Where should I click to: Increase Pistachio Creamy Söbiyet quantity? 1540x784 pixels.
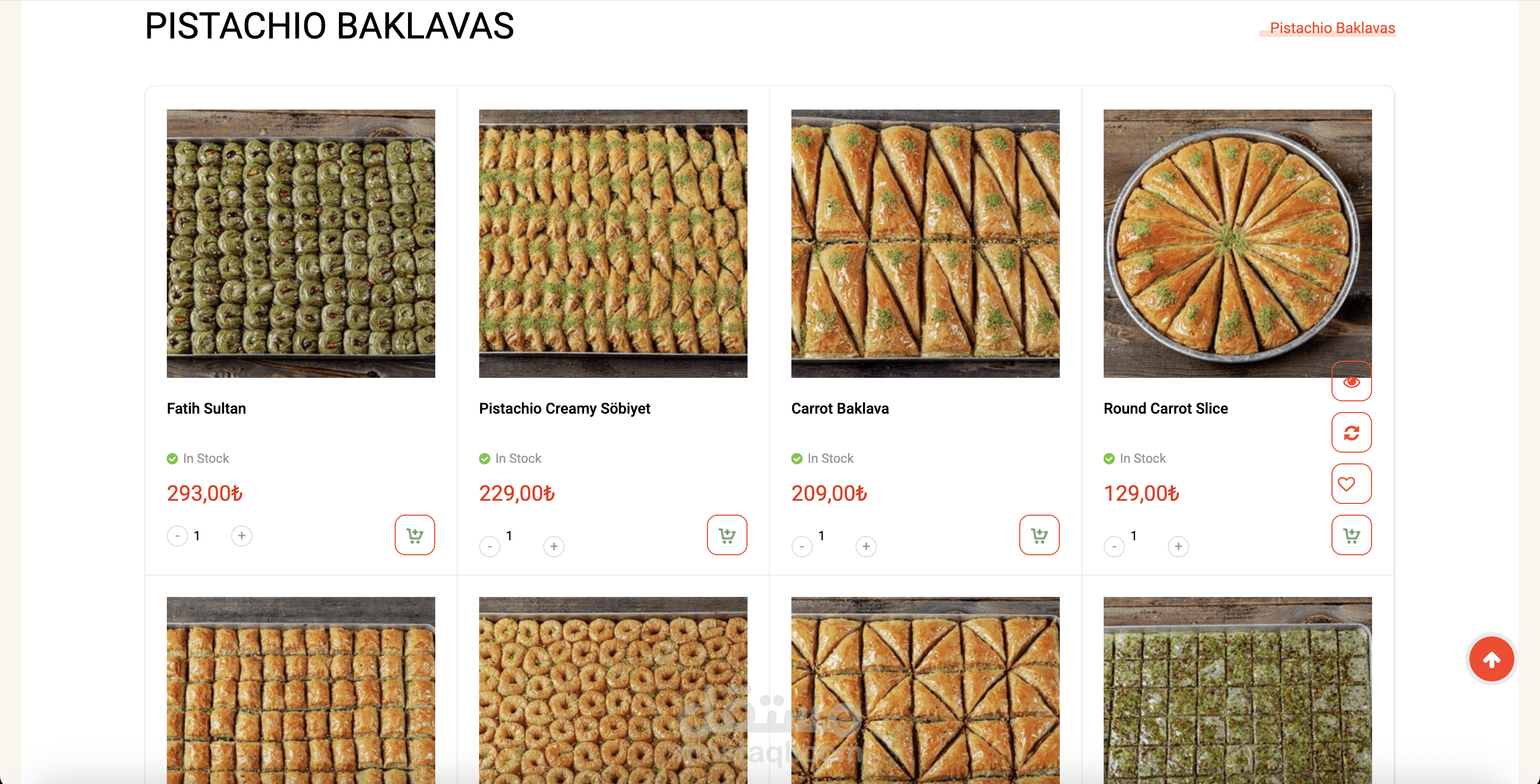click(x=553, y=546)
